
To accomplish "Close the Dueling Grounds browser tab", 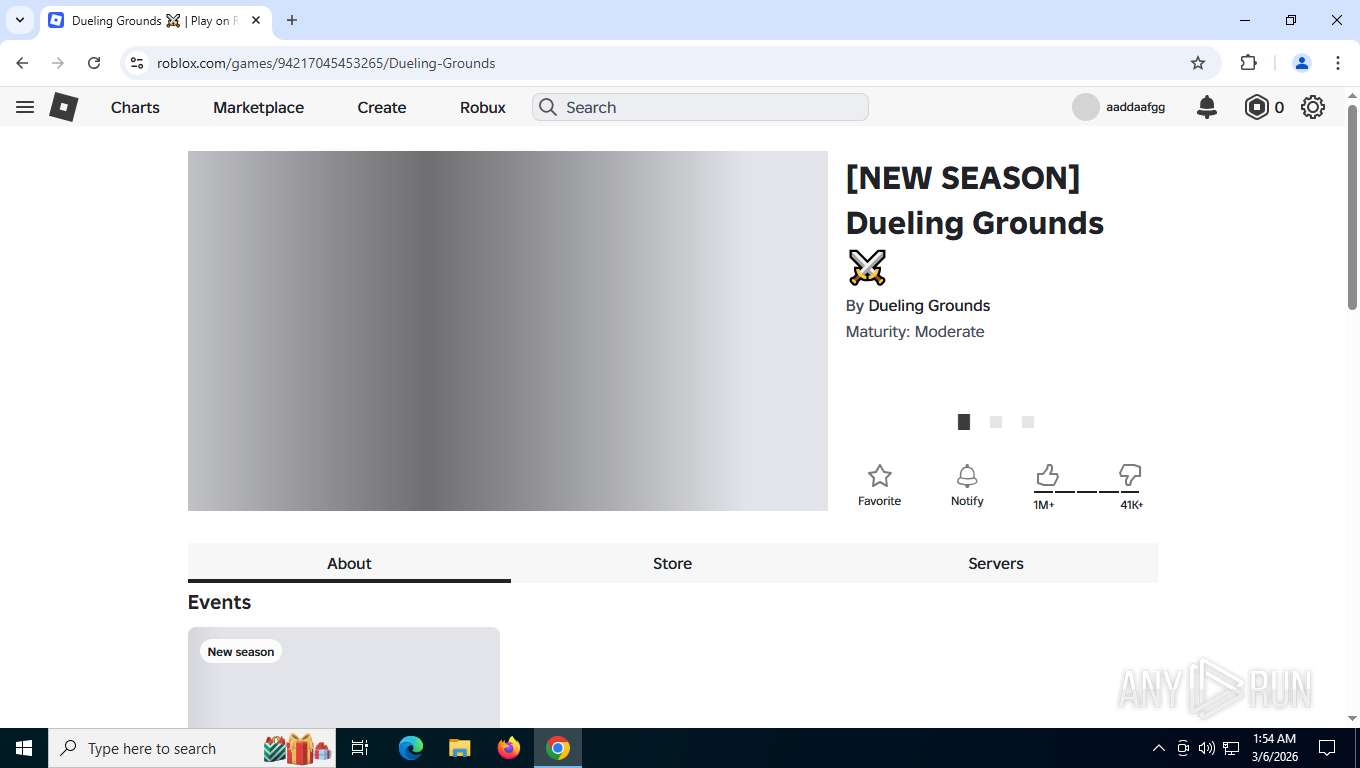I will (x=257, y=20).
